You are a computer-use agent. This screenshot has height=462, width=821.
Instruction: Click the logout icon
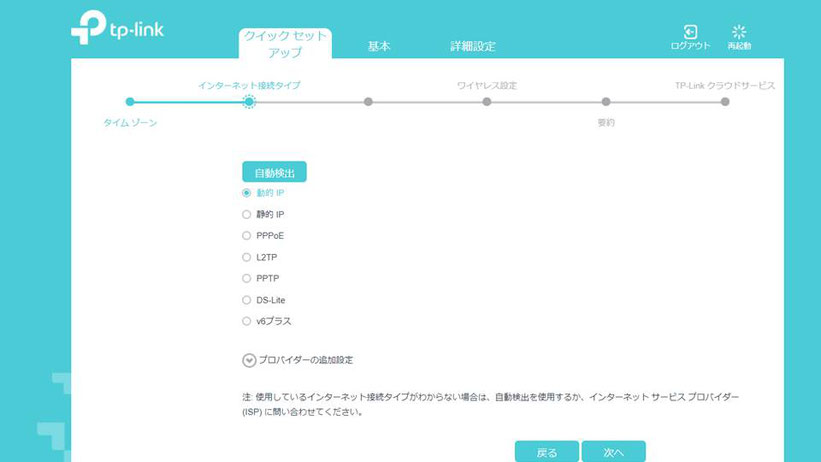point(690,31)
